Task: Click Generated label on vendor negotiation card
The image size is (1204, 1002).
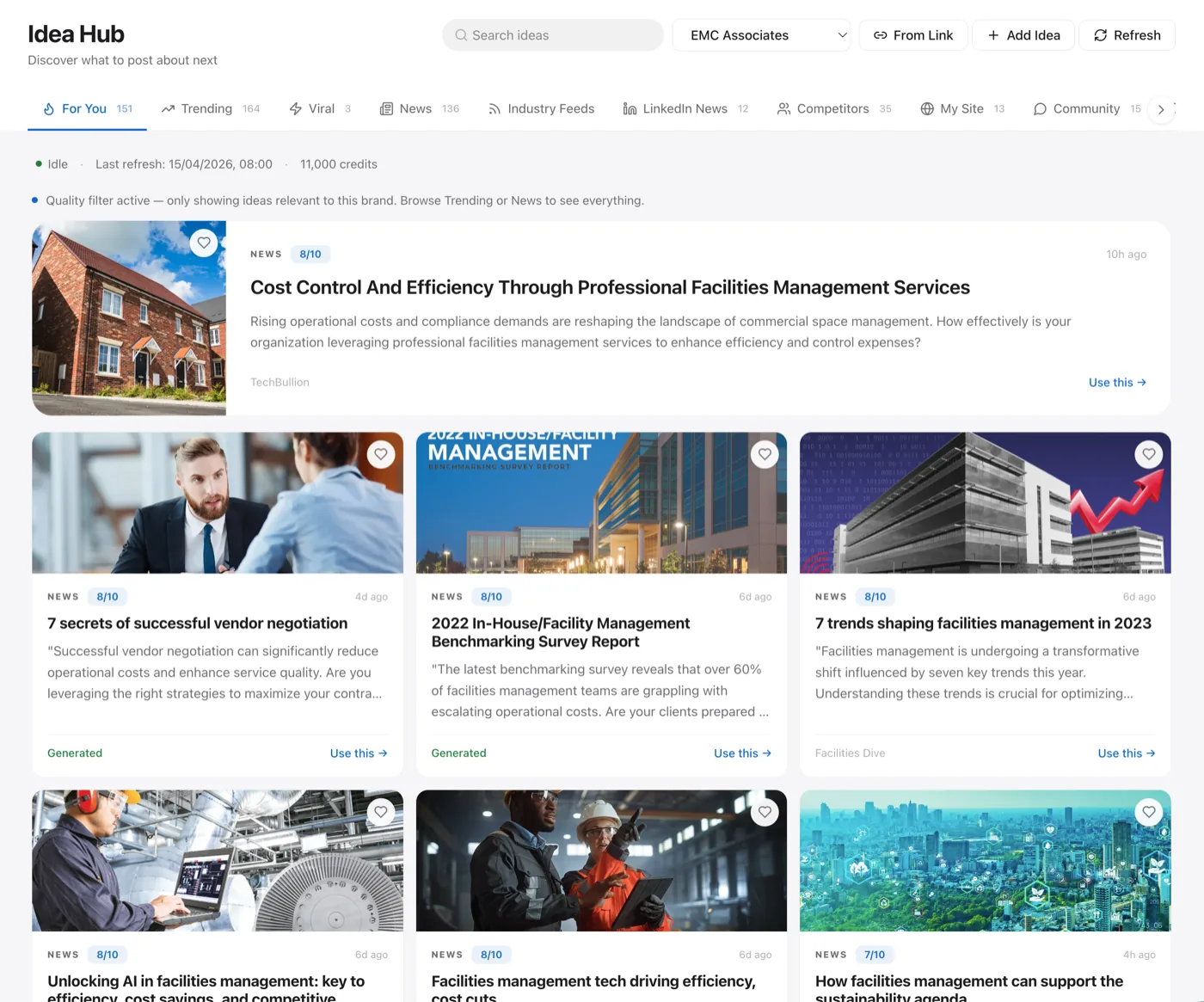Action: 75,753
